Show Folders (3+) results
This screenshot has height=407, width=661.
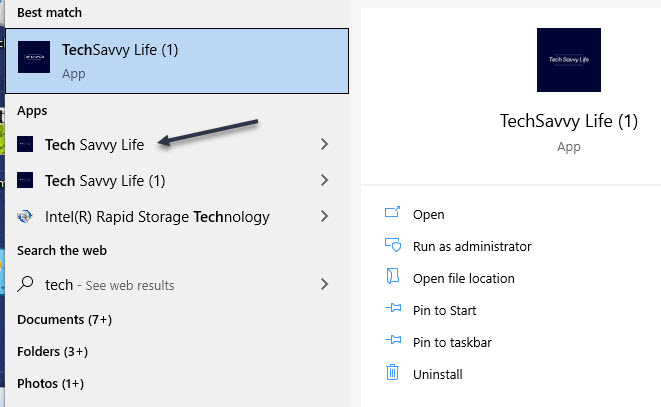click(x=52, y=351)
